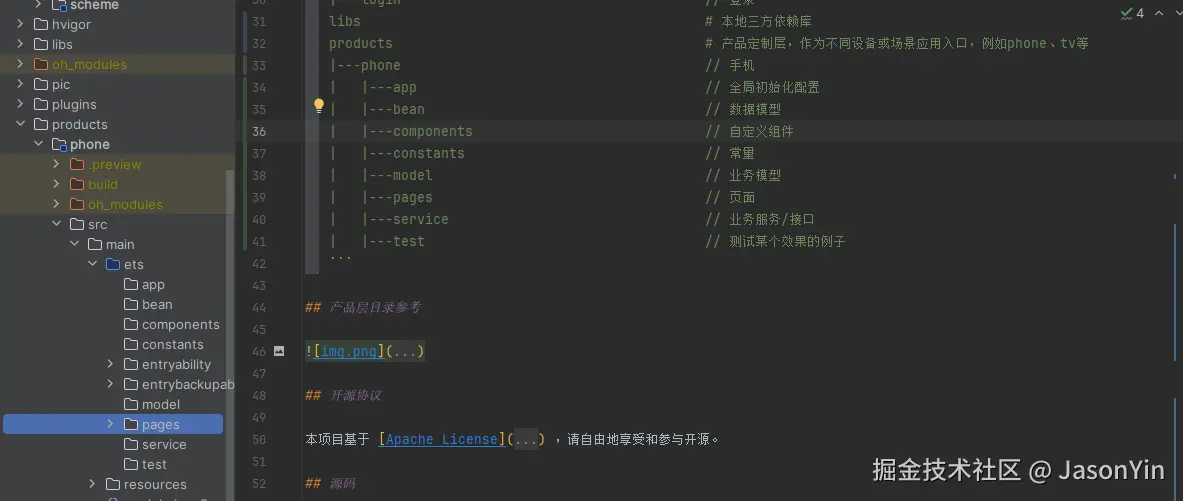The height and width of the screenshot is (501, 1183).
Task: Click the hvigor folder icon
Action: tap(41, 24)
